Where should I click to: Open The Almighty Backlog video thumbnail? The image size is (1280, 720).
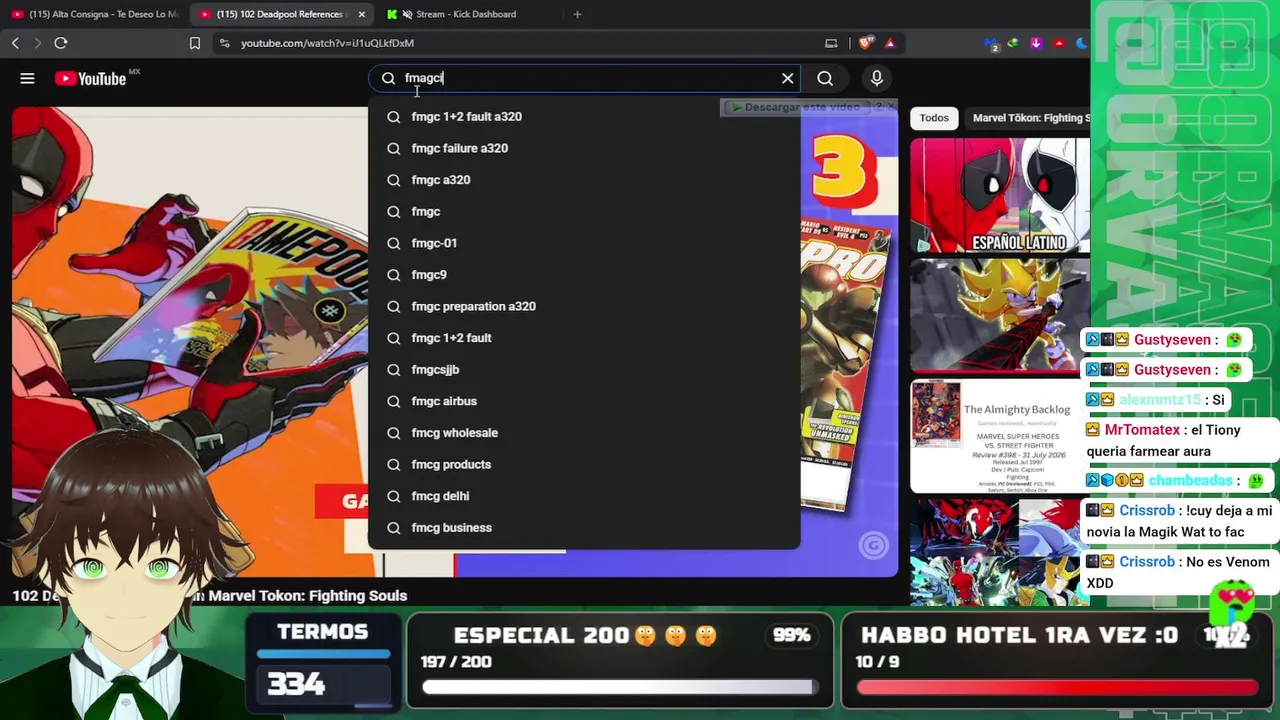(1000, 436)
